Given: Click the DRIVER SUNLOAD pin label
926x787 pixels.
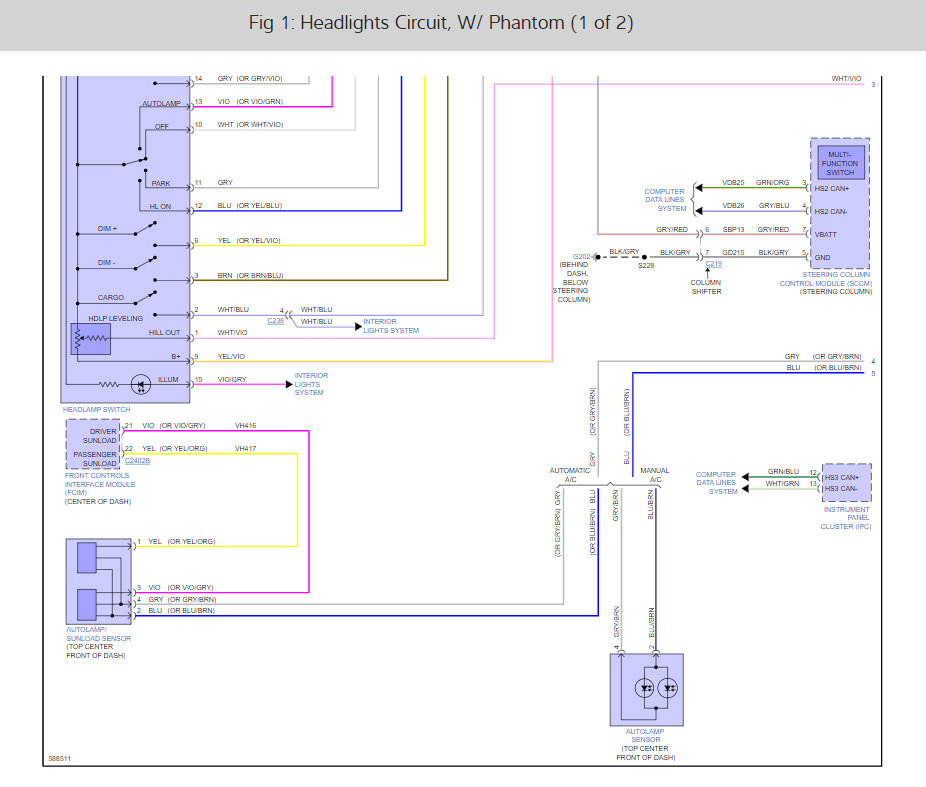Looking at the screenshot, I should tap(100, 436).
